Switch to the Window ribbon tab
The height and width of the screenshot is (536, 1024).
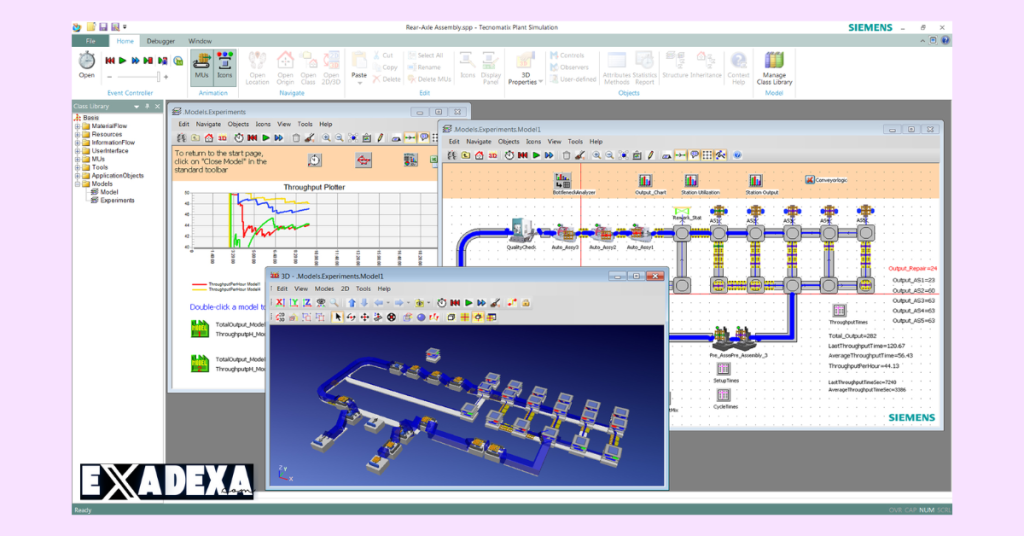point(200,41)
